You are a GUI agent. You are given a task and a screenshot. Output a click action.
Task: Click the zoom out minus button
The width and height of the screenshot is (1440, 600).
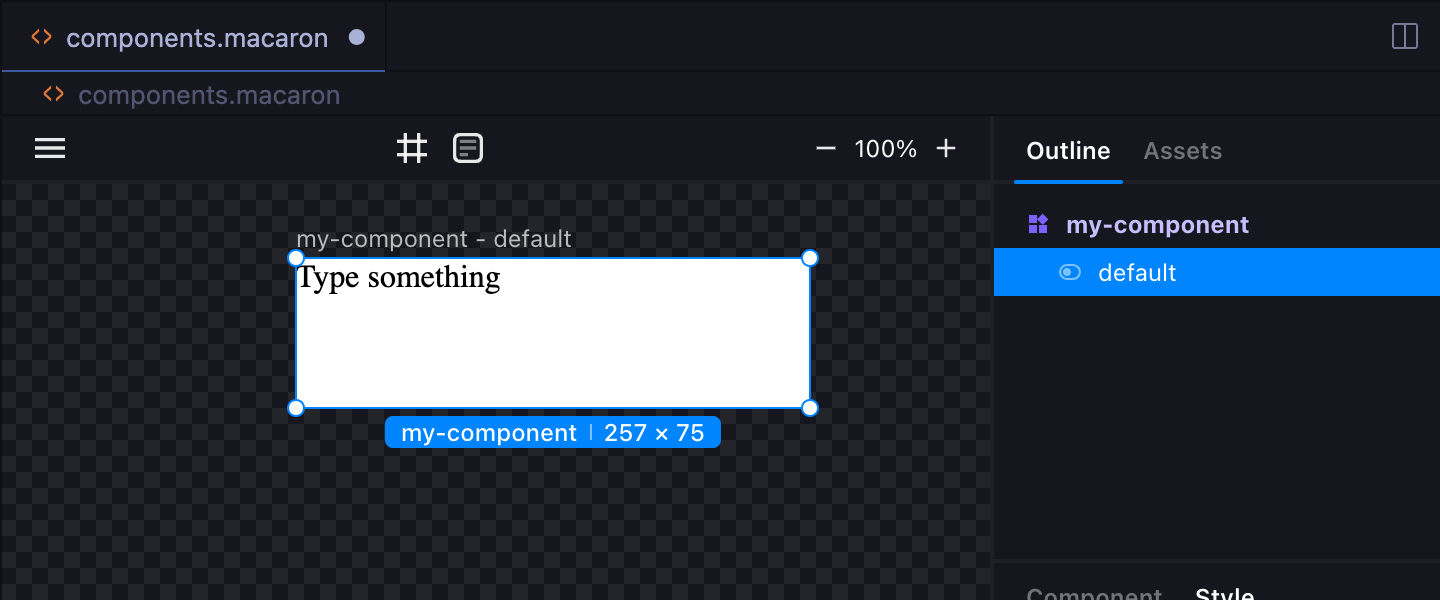tap(825, 149)
